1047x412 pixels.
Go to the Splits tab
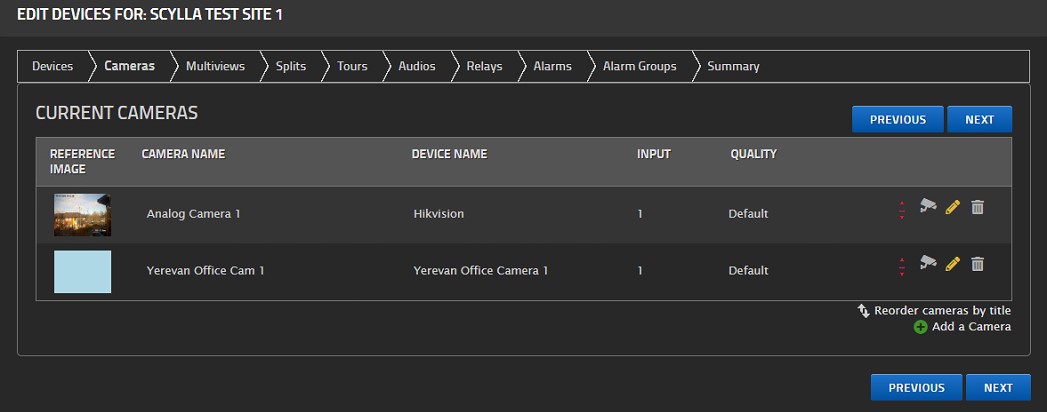pyautogui.click(x=290, y=67)
